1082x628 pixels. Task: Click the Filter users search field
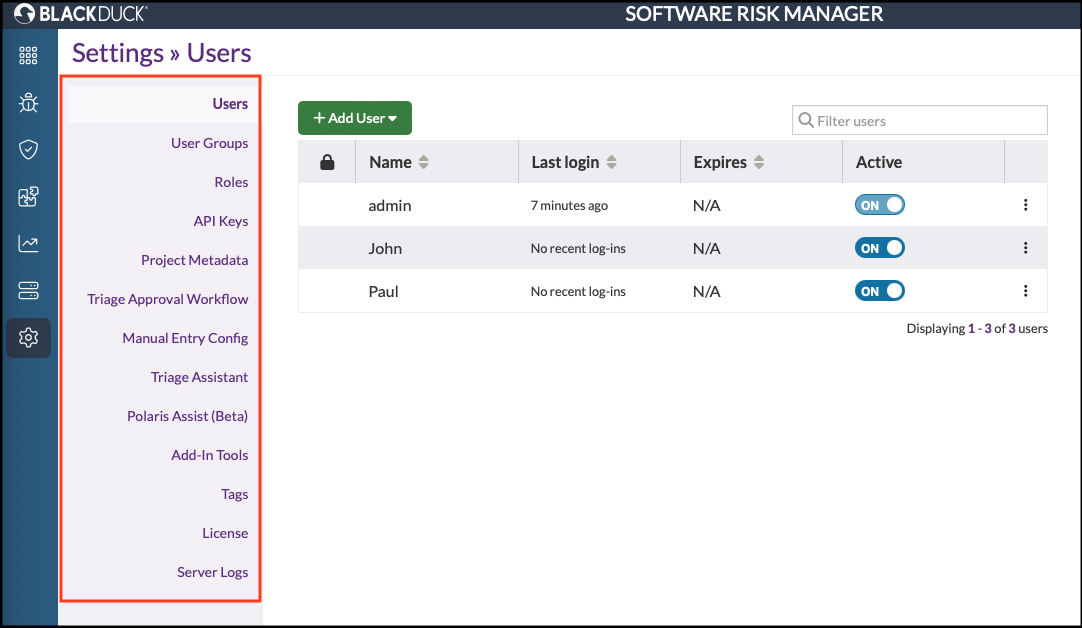tap(919, 121)
